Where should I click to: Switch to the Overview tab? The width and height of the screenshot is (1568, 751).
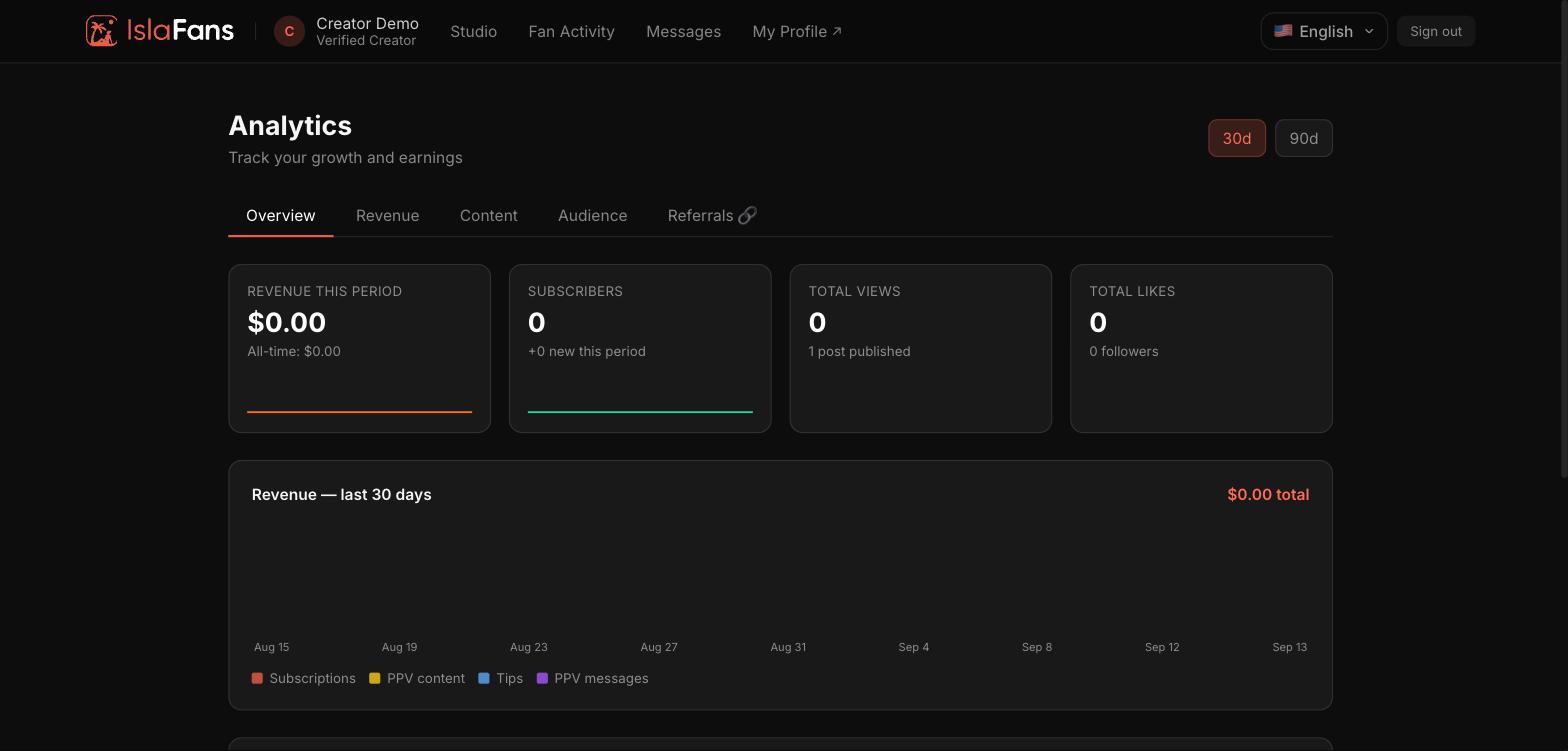pyautogui.click(x=281, y=215)
